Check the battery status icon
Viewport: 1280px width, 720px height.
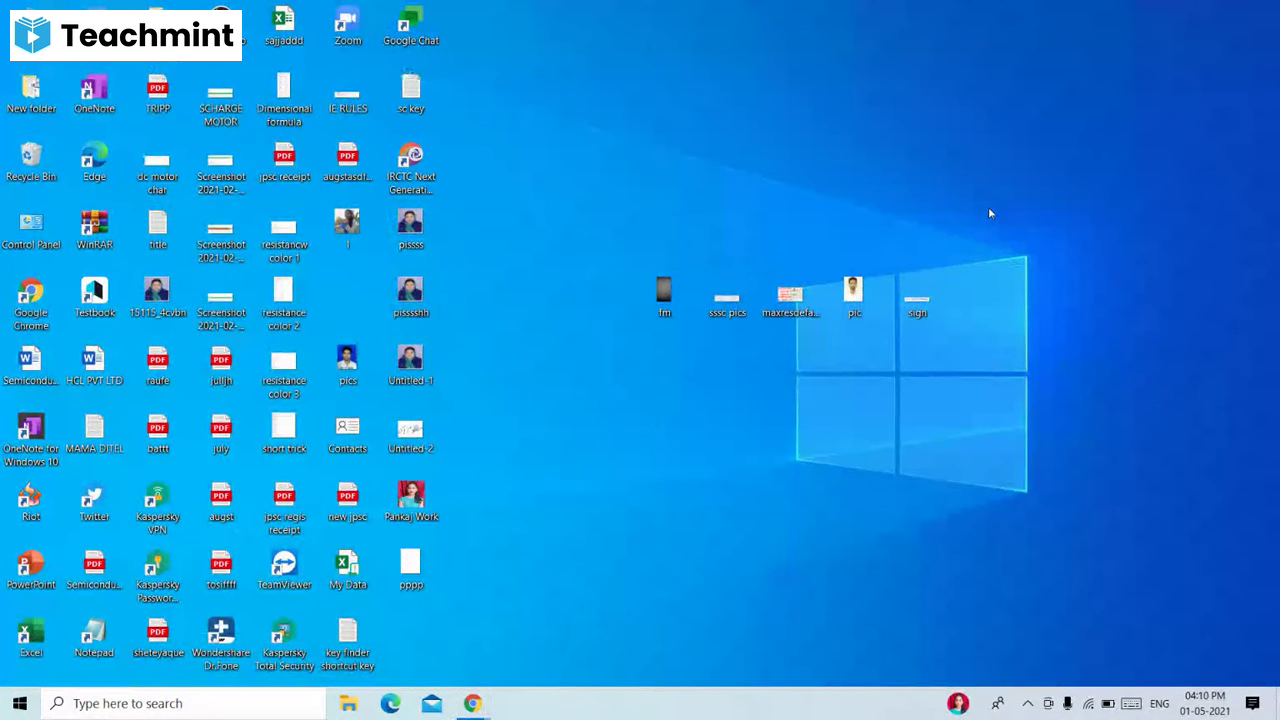[1108, 703]
